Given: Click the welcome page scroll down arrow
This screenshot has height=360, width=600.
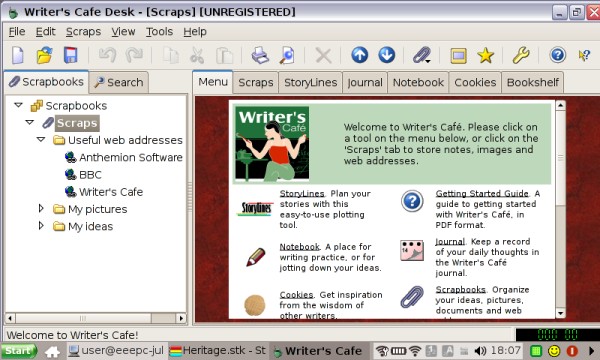Looking at the screenshot, I should click(560, 313).
